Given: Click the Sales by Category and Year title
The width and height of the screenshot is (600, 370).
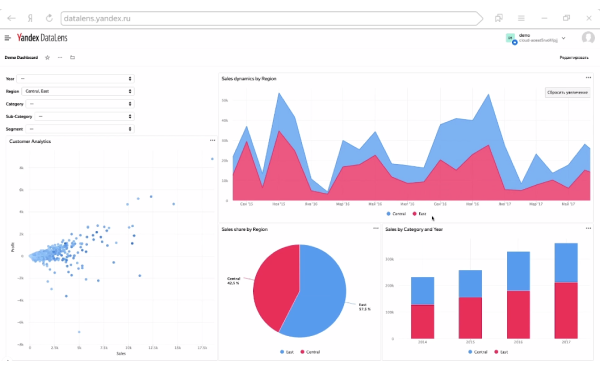Looking at the screenshot, I should tap(414, 229).
